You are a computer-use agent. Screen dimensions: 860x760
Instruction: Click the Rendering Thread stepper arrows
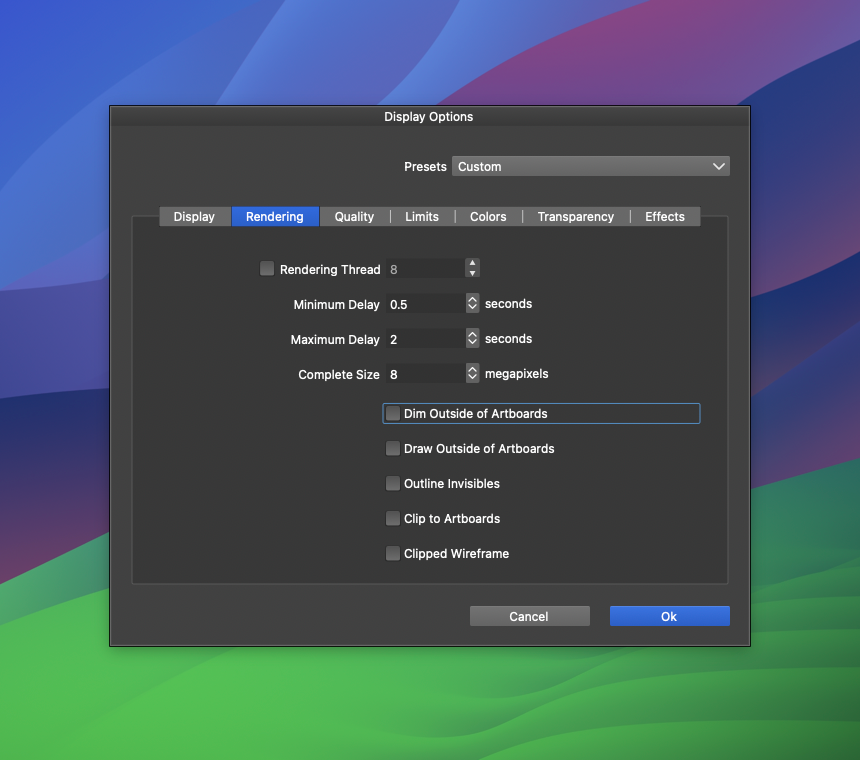(x=472, y=269)
